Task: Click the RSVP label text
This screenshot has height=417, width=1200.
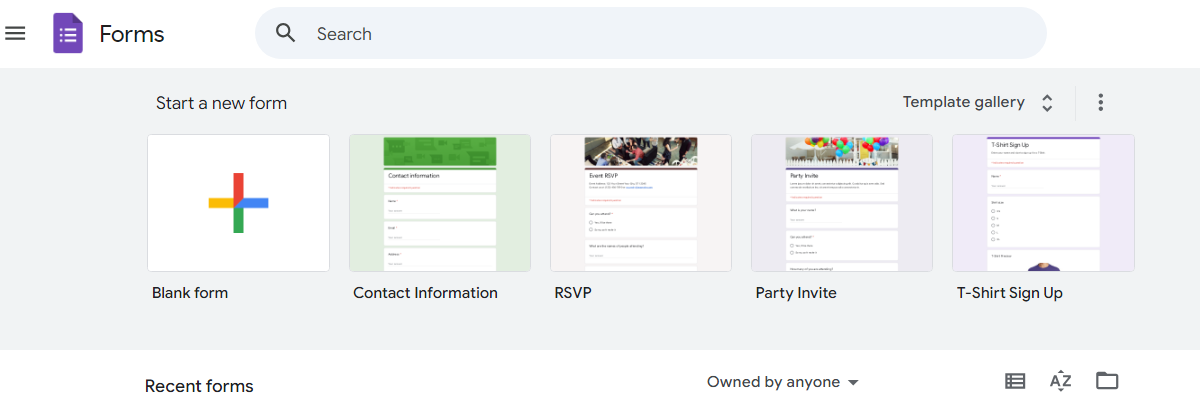Action: click(574, 293)
